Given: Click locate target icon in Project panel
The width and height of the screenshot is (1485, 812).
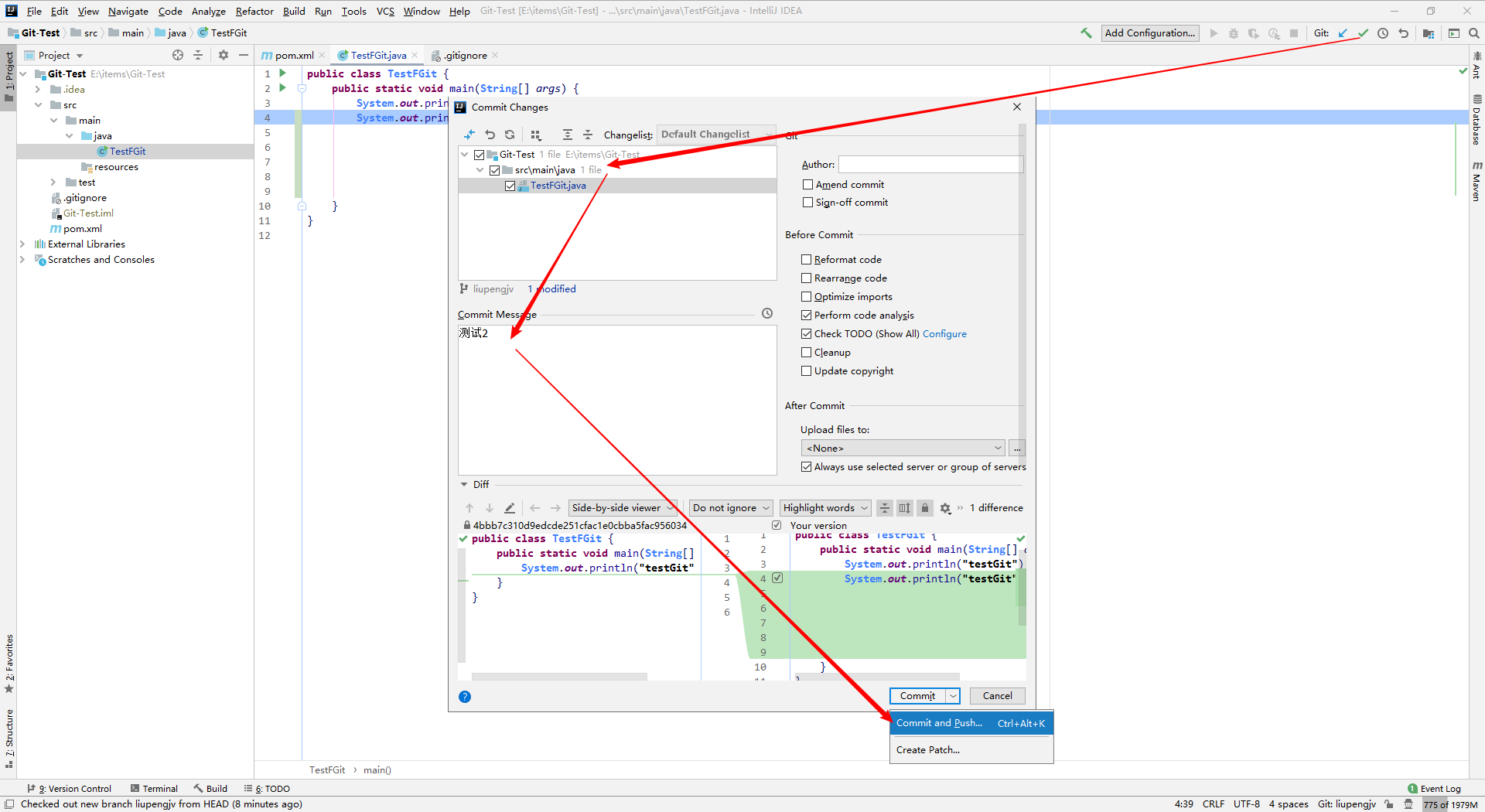Looking at the screenshot, I should point(178,55).
